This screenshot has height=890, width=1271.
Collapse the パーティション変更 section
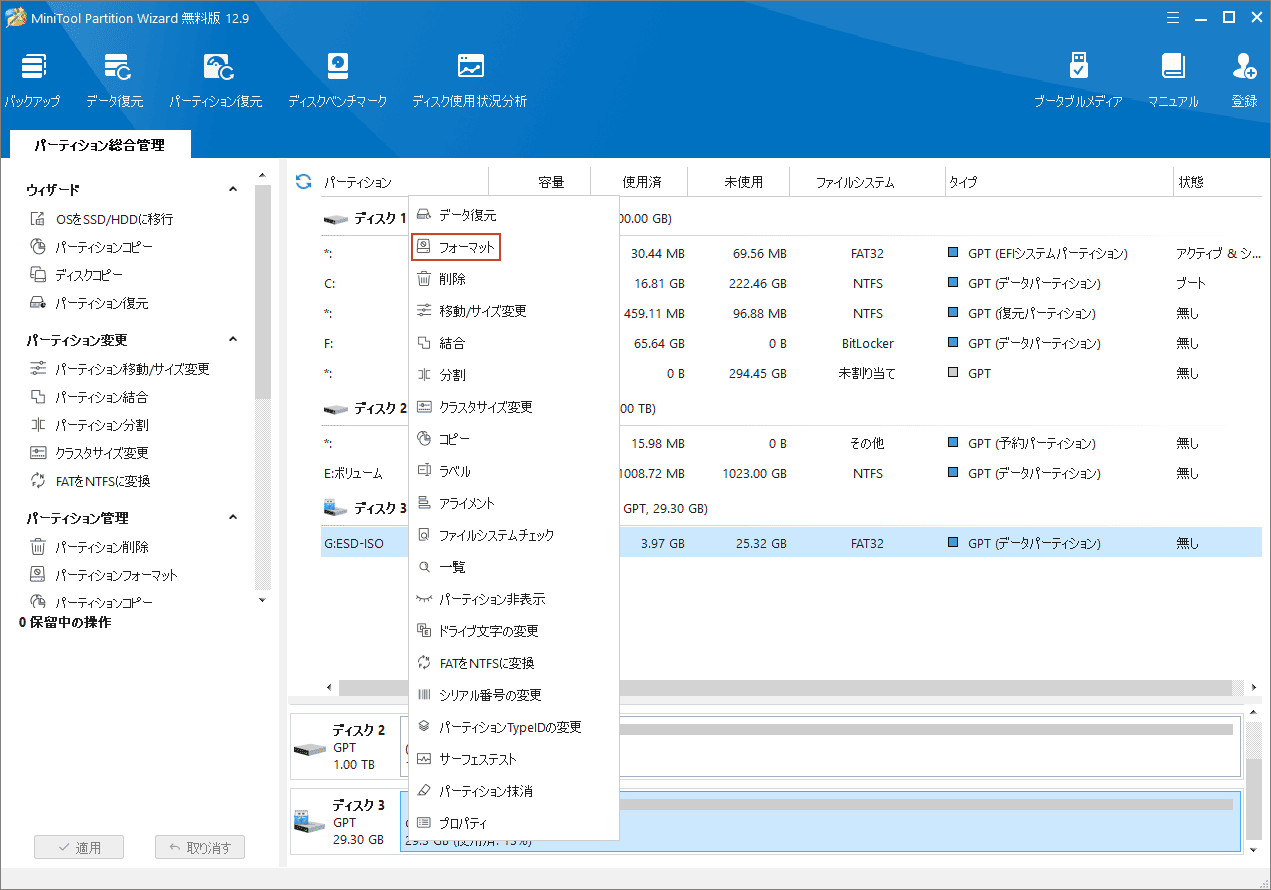[233, 339]
